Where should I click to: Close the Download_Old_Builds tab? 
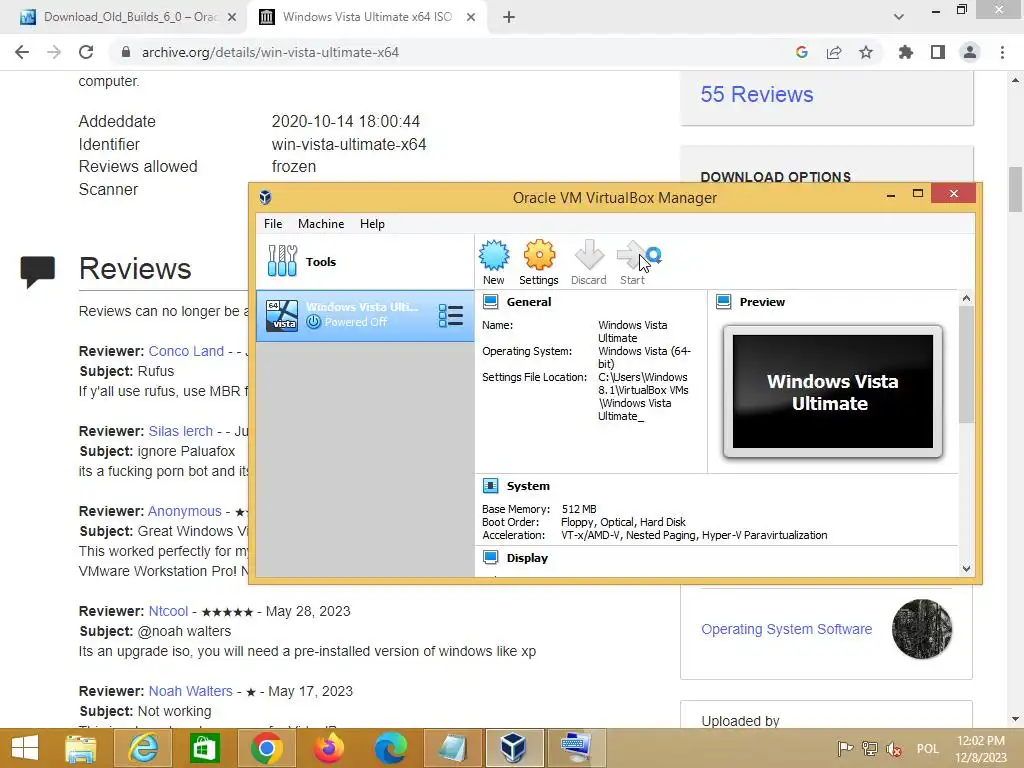pyautogui.click(x=232, y=17)
